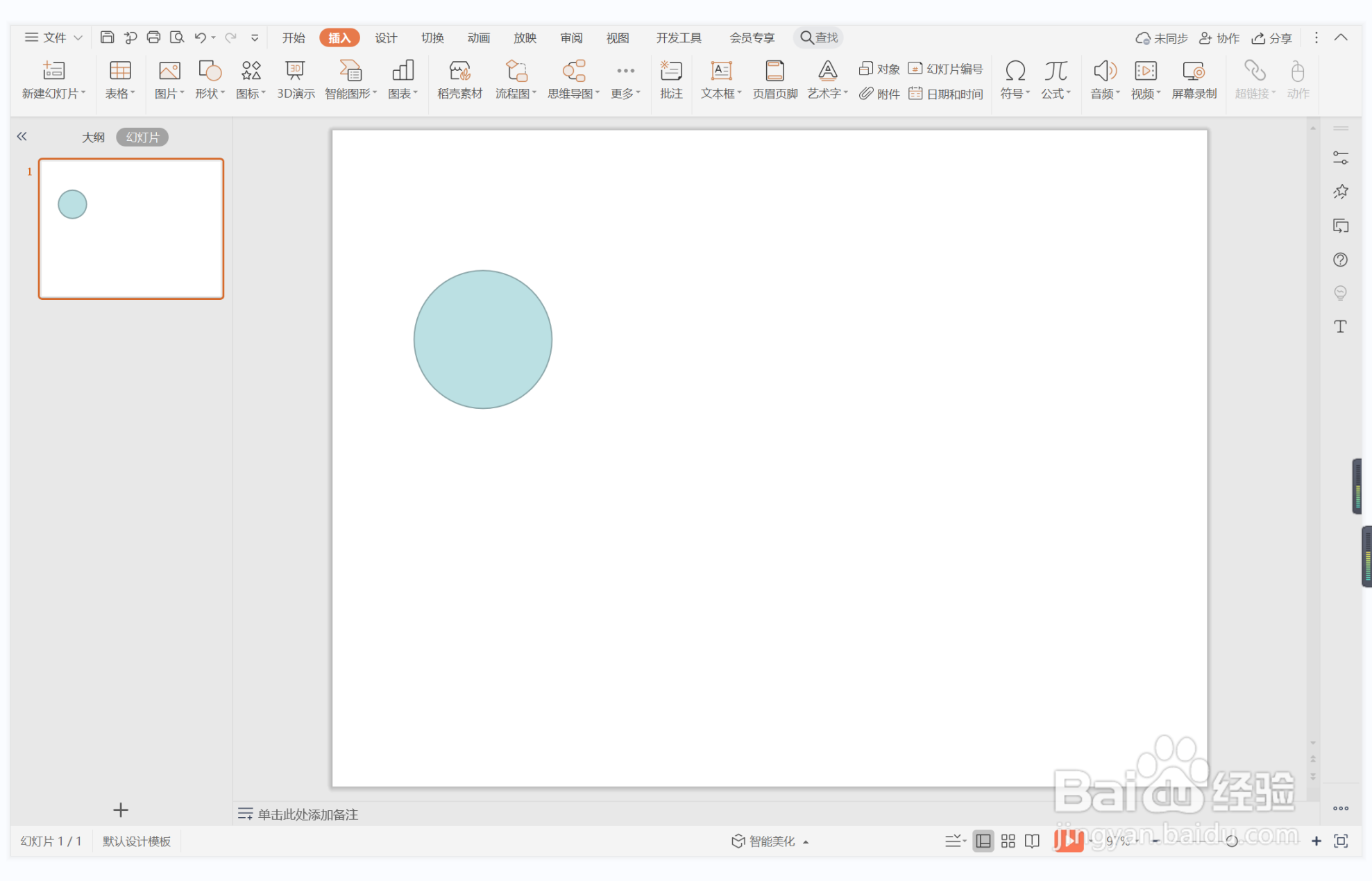
Task: Insert a 批注 comment
Action: coord(670,80)
